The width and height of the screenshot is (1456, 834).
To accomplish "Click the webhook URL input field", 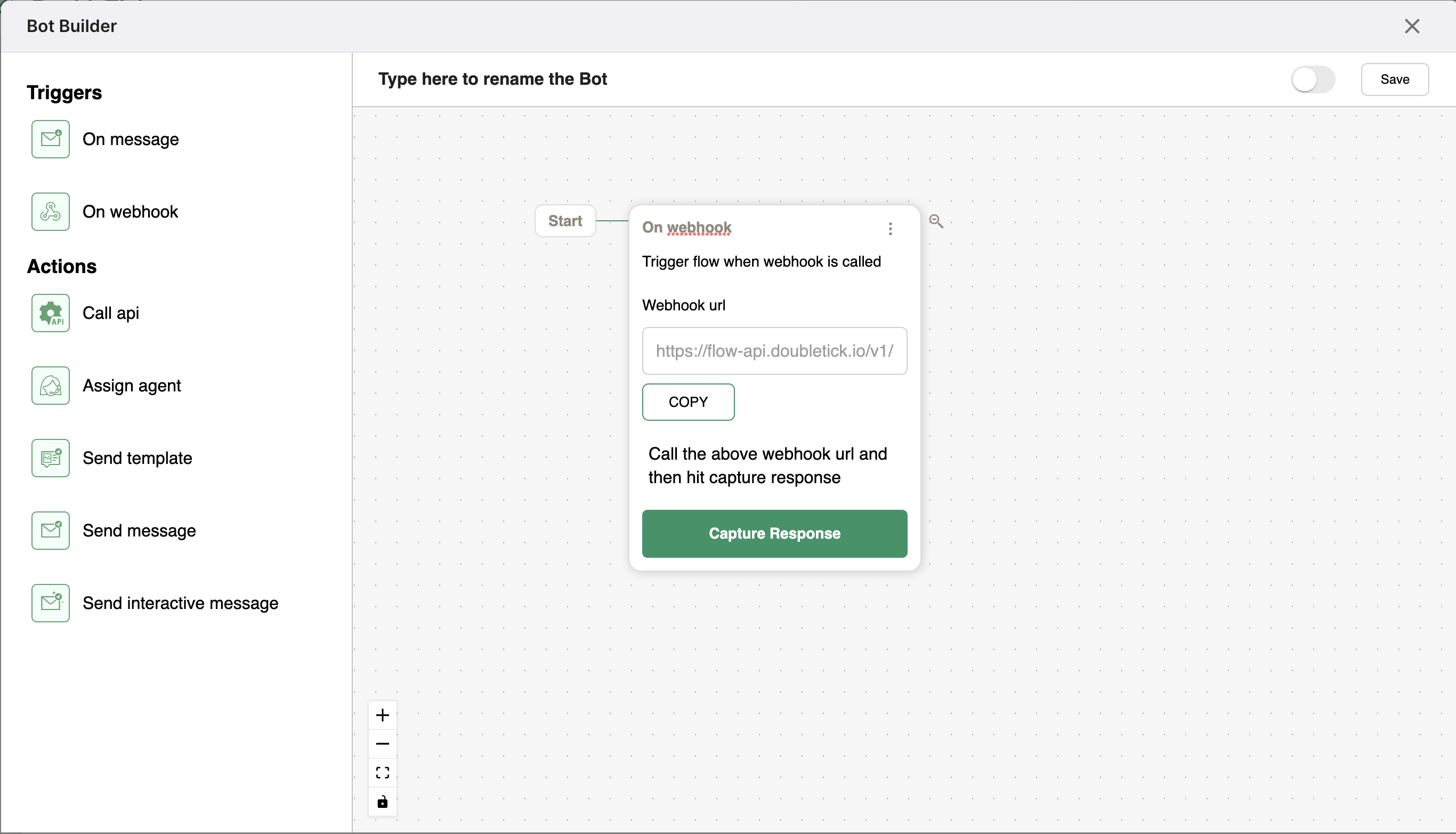I will [x=775, y=350].
